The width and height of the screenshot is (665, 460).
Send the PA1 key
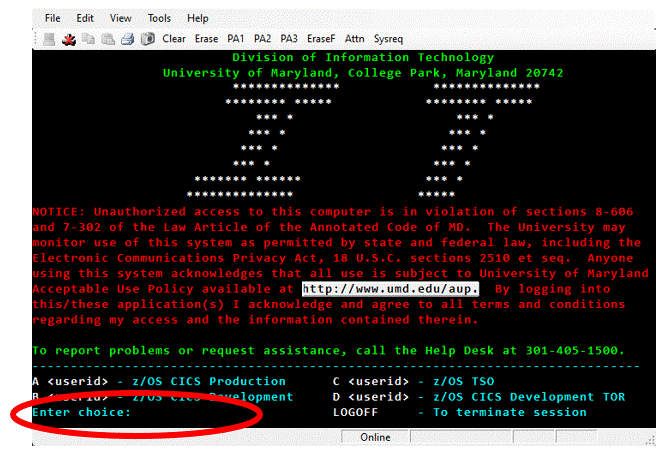pyautogui.click(x=235, y=39)
